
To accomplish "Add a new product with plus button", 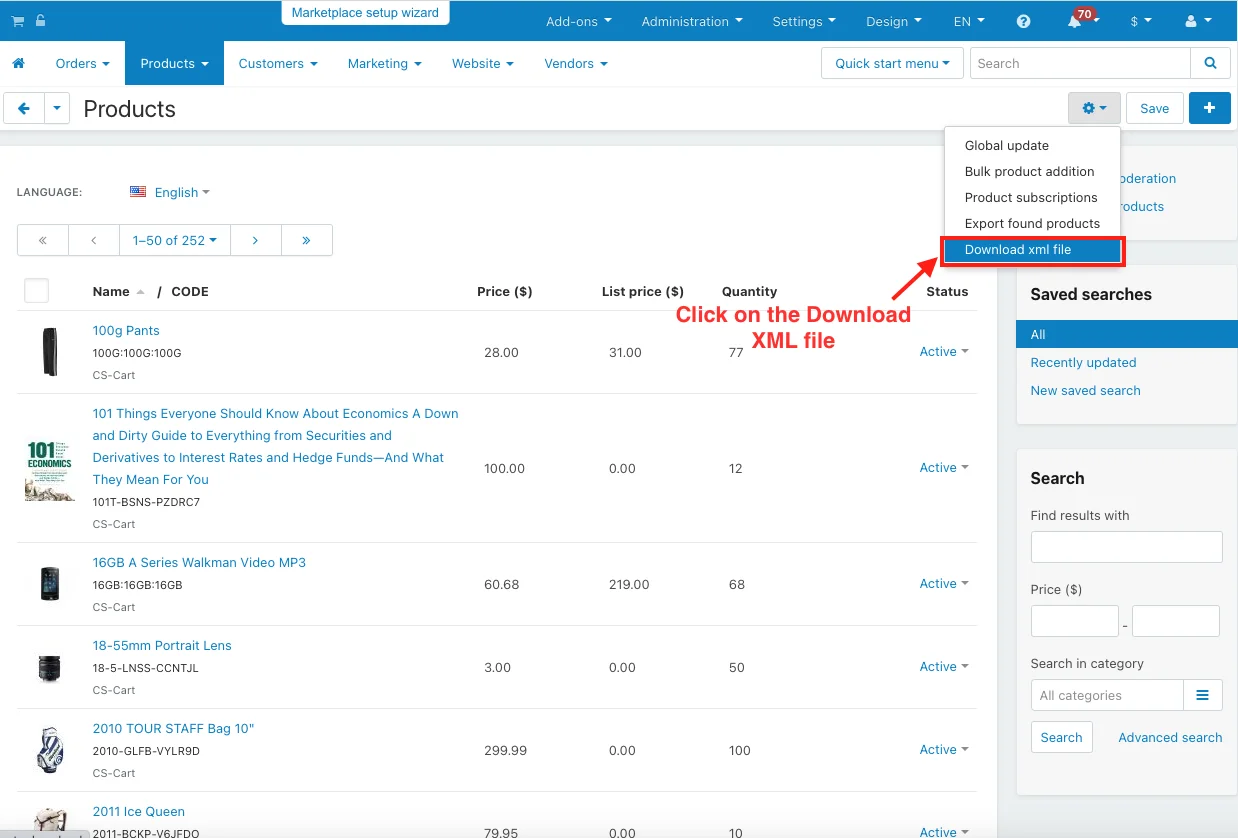I will (x=1209, y=108).
